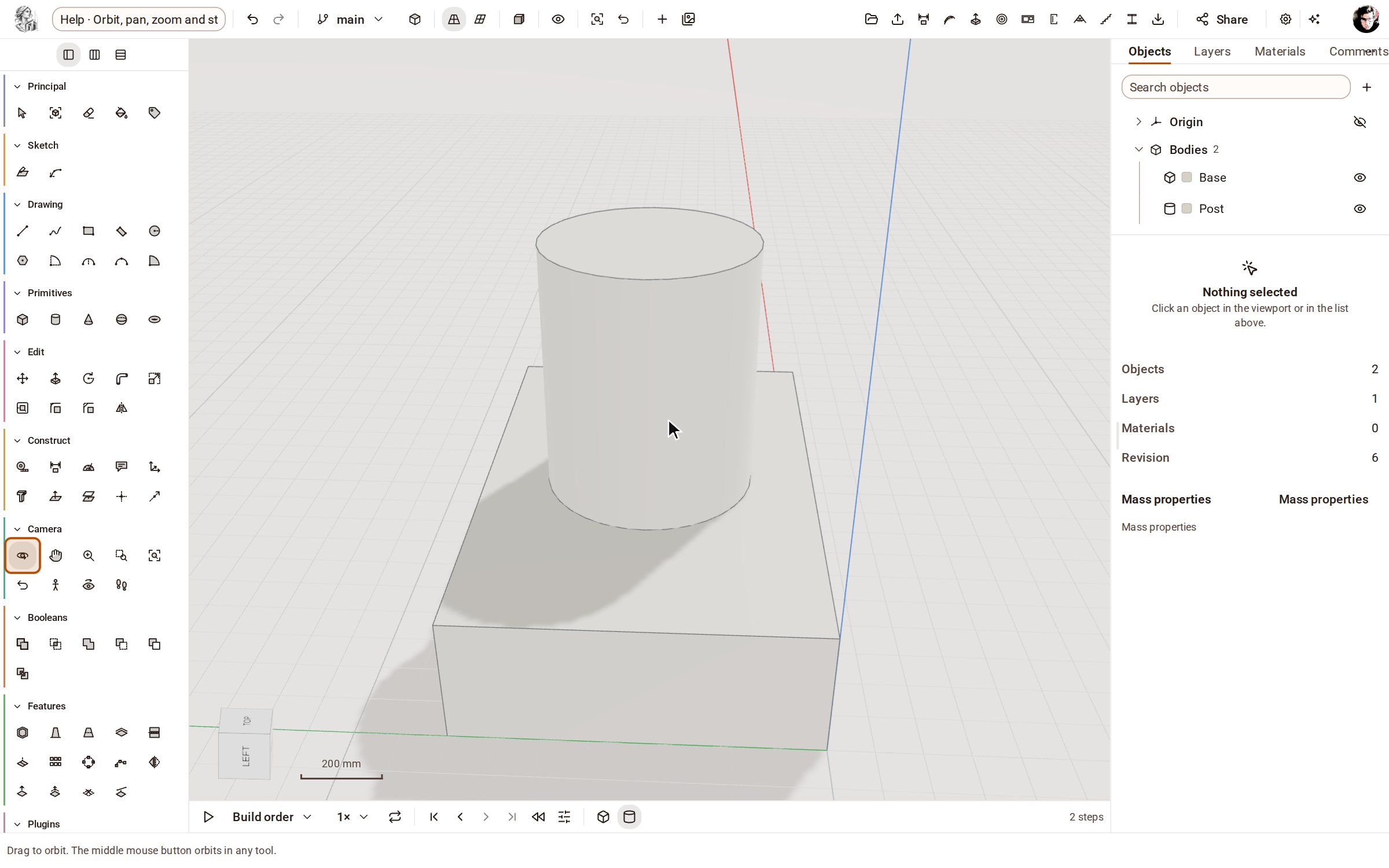Collapse the Bodies tree node

coord(1138,149)
